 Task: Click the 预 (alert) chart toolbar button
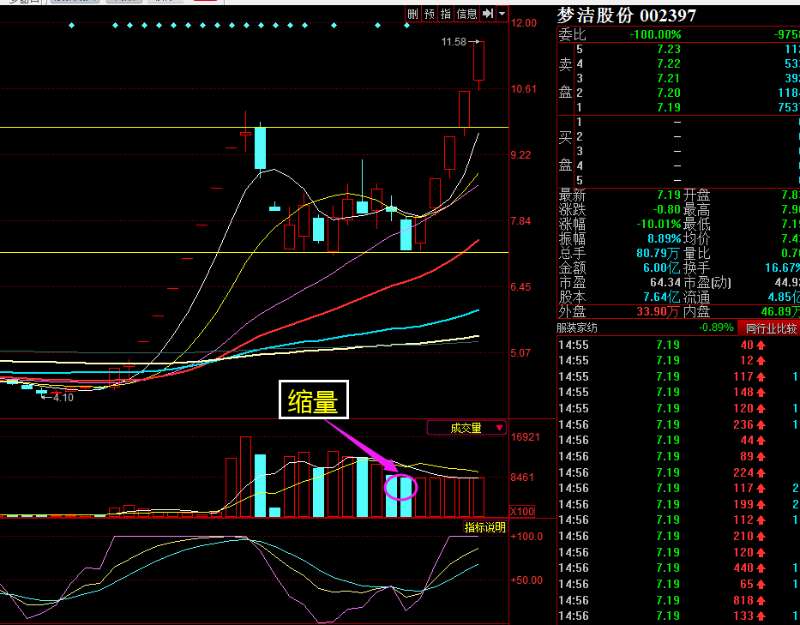430,14
